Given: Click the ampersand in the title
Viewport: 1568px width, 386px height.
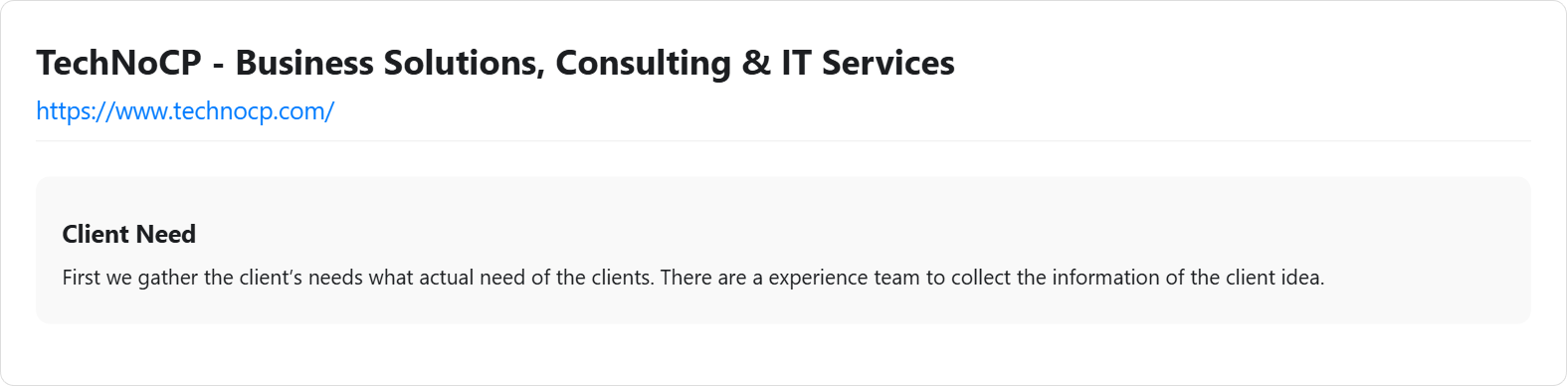Looking at the screenshot, I should pos(756,63).
